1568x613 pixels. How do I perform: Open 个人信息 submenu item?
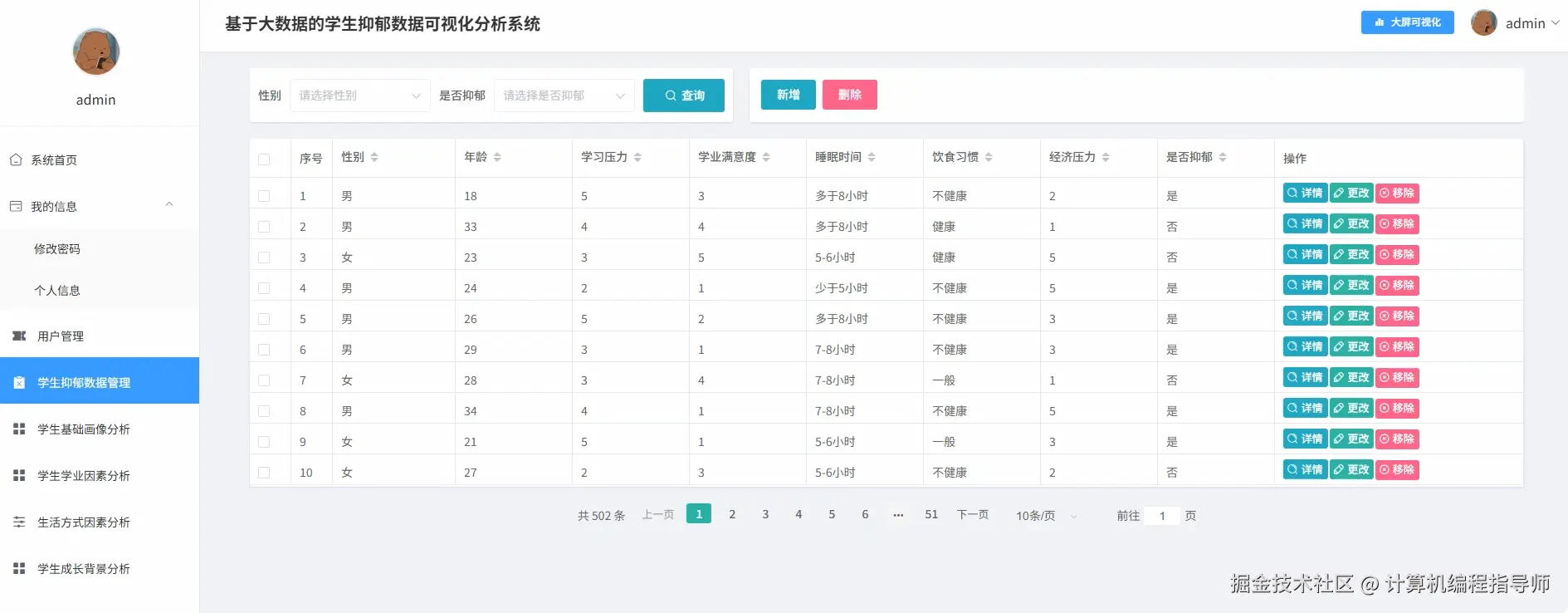point(100,290)
